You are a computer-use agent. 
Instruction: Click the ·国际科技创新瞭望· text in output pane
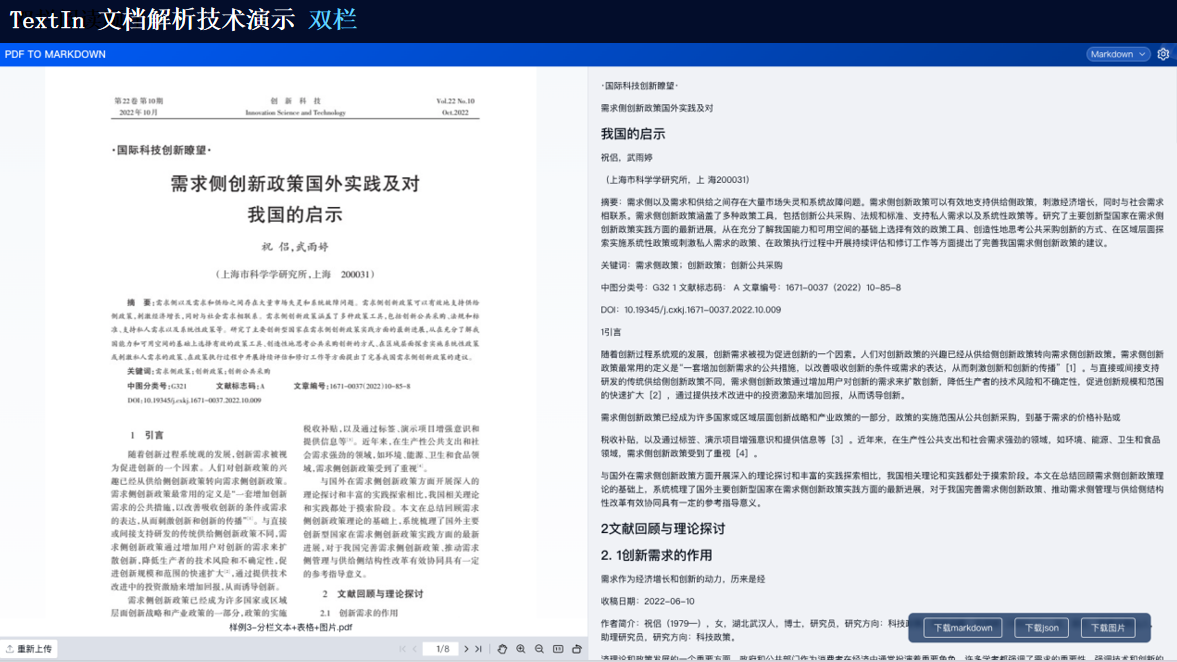click(x=639, y=86)
